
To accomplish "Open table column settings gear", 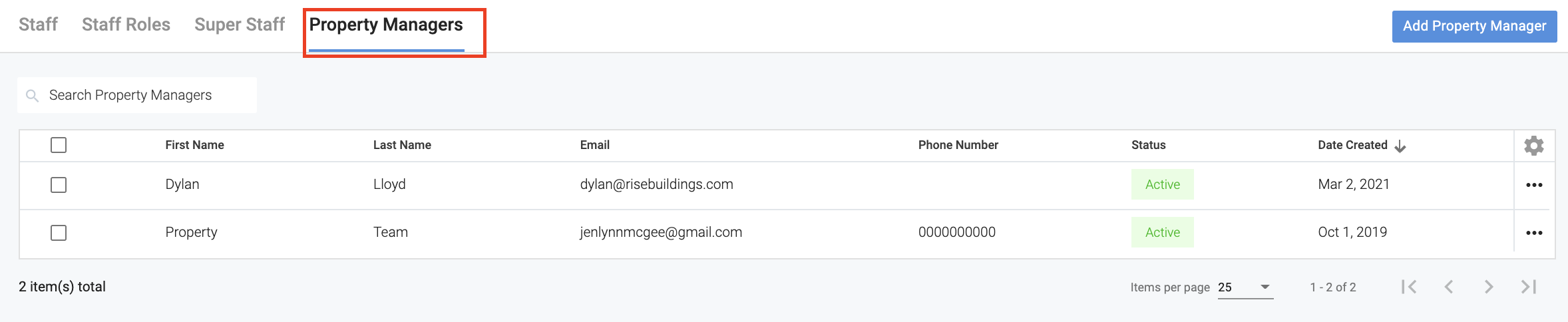I will pos(1534,146).
